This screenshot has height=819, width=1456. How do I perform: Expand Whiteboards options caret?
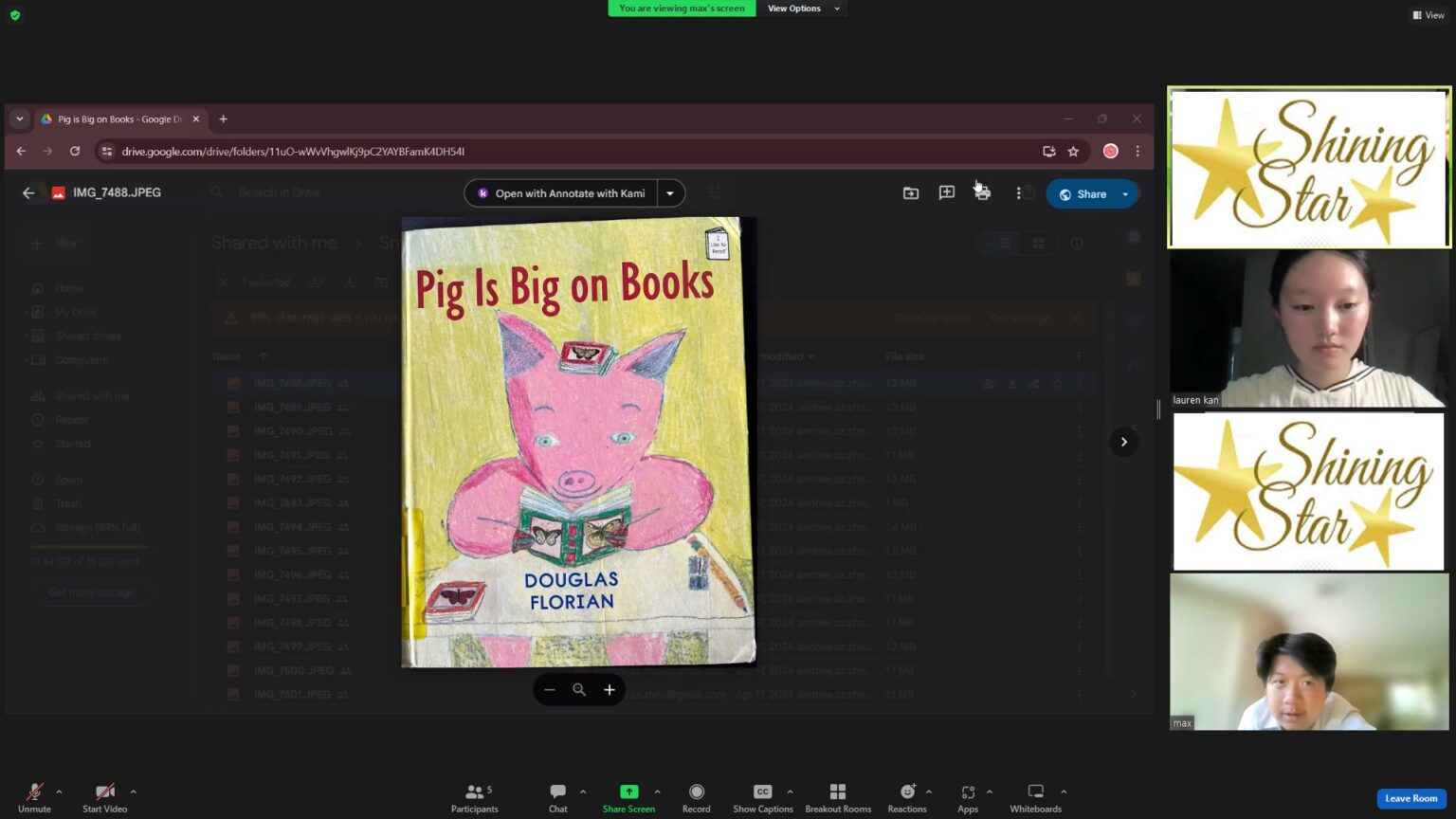click(x=1064, y=792)
